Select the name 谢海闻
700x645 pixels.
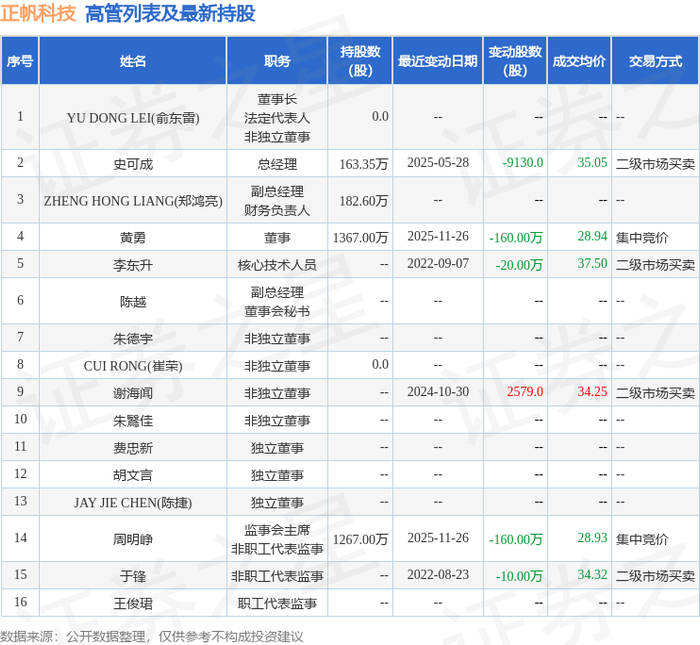click(133, 393)
